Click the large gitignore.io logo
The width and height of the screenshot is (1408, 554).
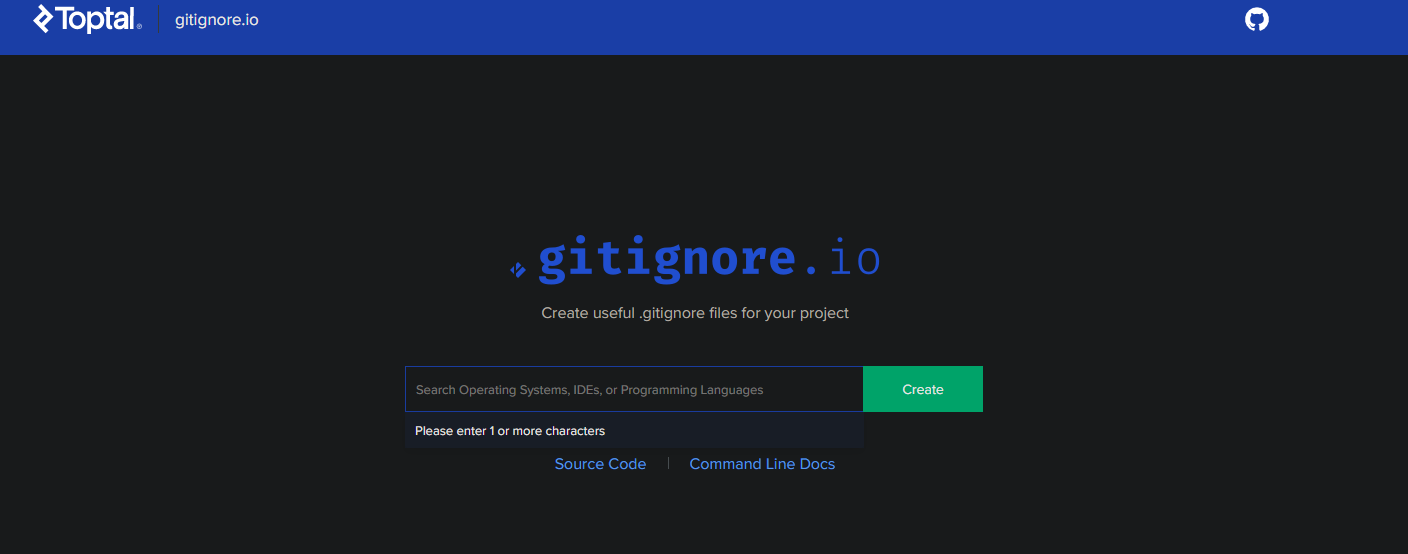695,258
